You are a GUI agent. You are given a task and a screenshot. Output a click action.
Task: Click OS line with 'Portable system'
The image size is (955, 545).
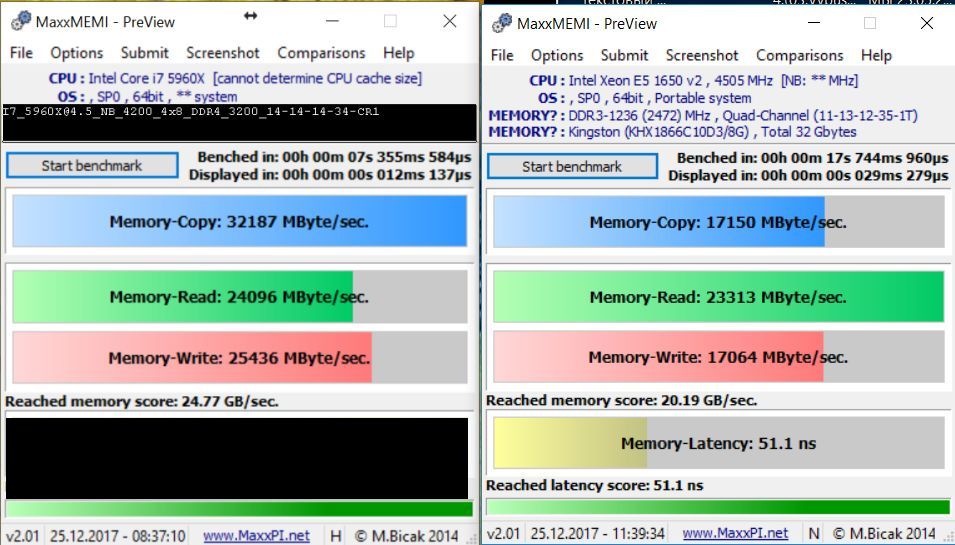(x=644, y=98)
